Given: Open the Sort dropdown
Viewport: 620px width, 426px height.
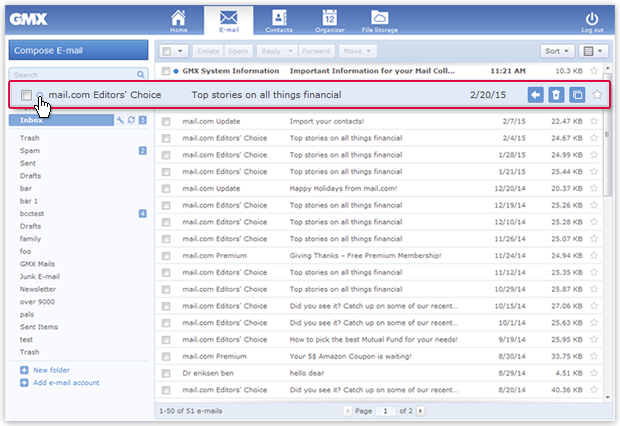Looking at the screenshot, I should 557,51.
